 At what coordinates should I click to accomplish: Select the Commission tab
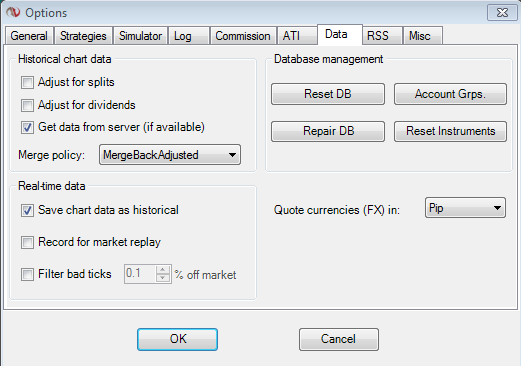point(243,36)
